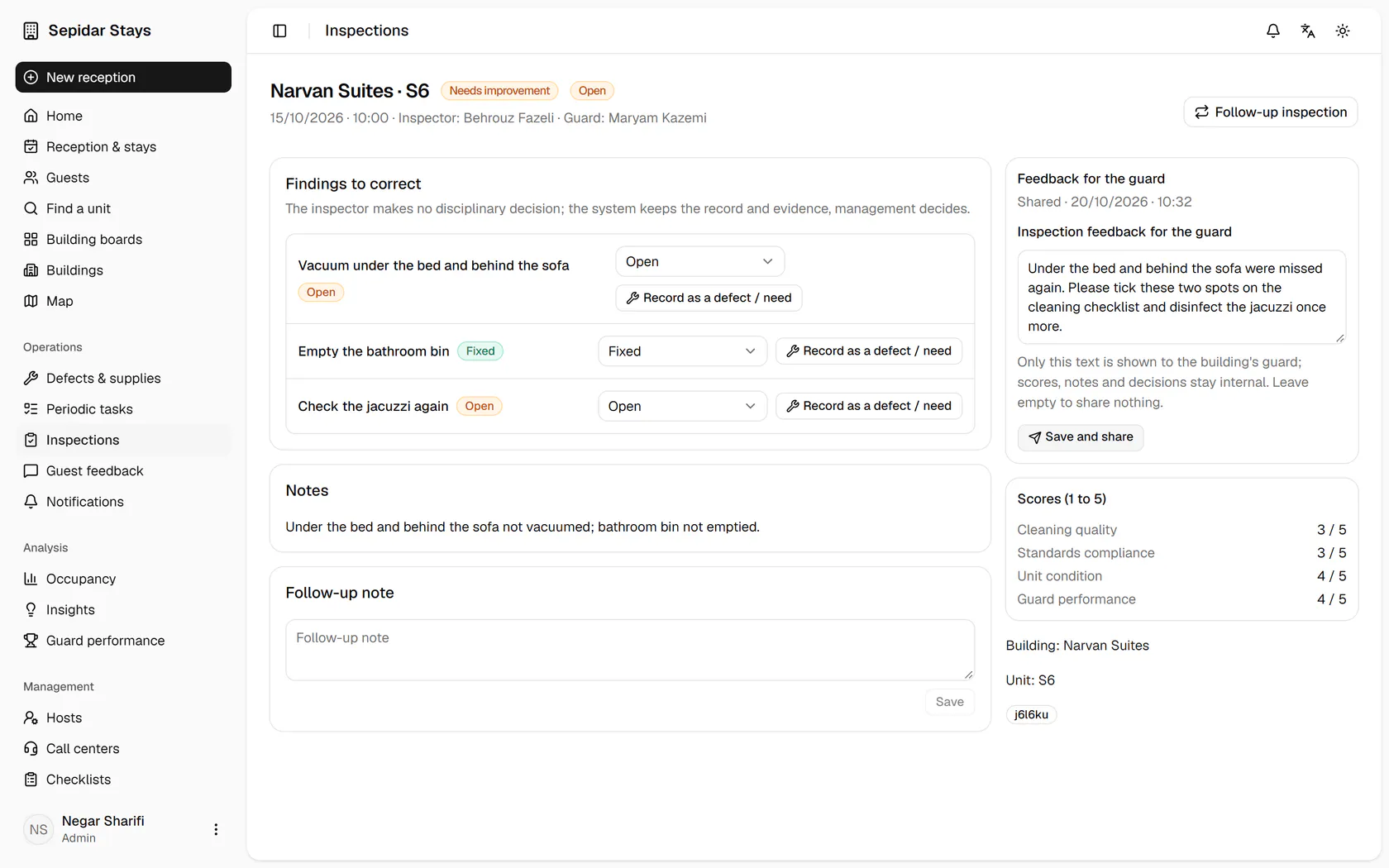
Task: Go to Home in sidebar
Action: click(123, 116)
